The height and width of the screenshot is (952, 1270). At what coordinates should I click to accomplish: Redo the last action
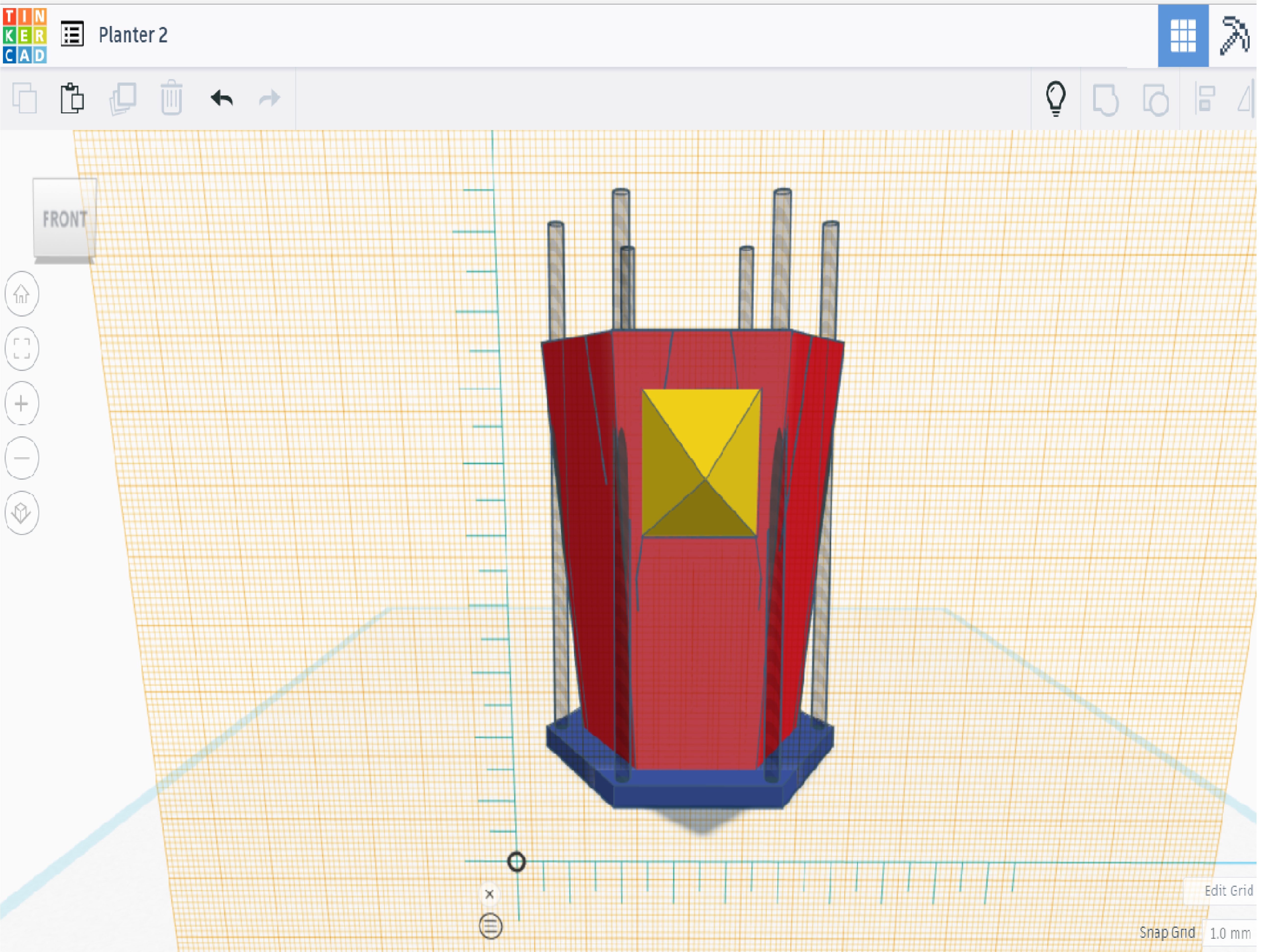pyautogui.click(x=269, y=99)
